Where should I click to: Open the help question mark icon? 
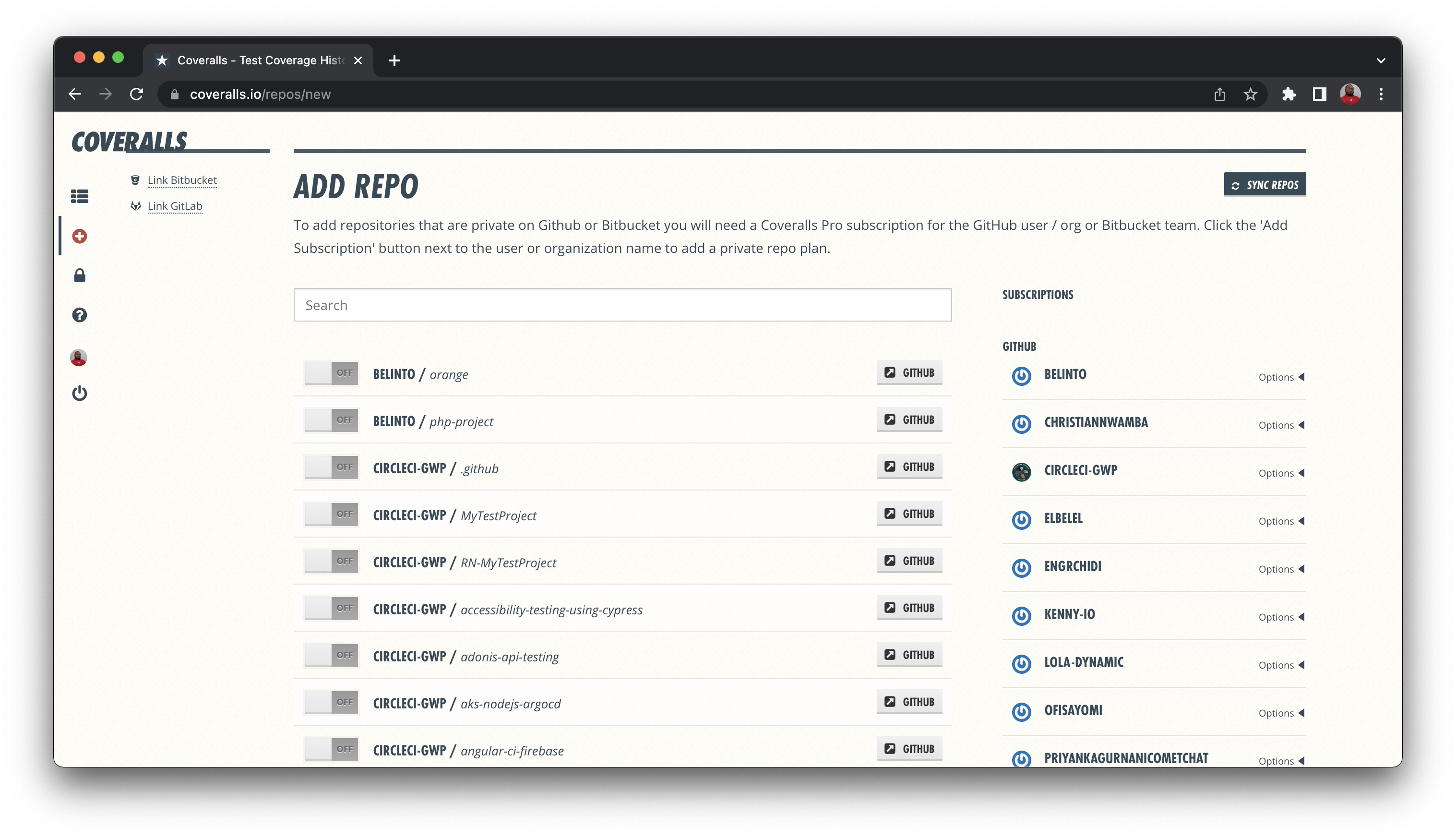[79, 314]
